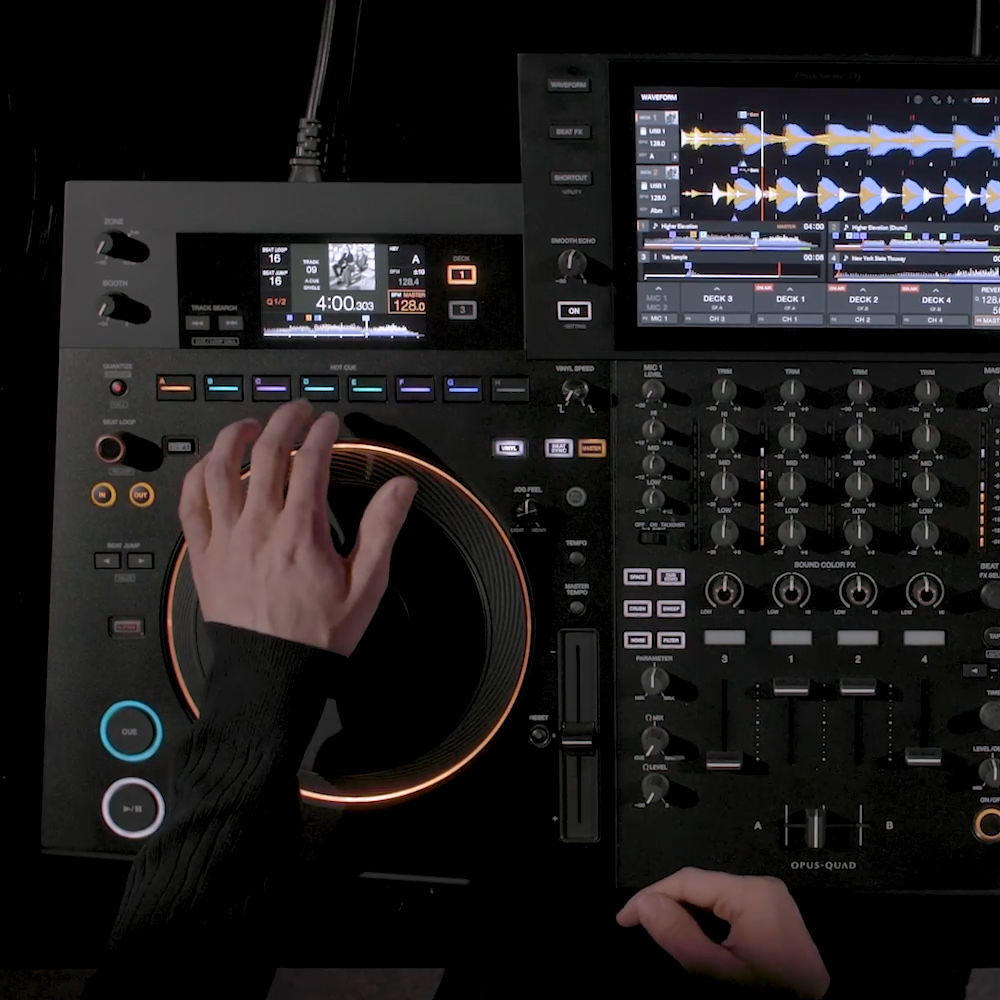The width and height of the screenshot is (1000, 1000).
Task: Tap headphone cue button for channel 4
Action: tap(924, 637)
